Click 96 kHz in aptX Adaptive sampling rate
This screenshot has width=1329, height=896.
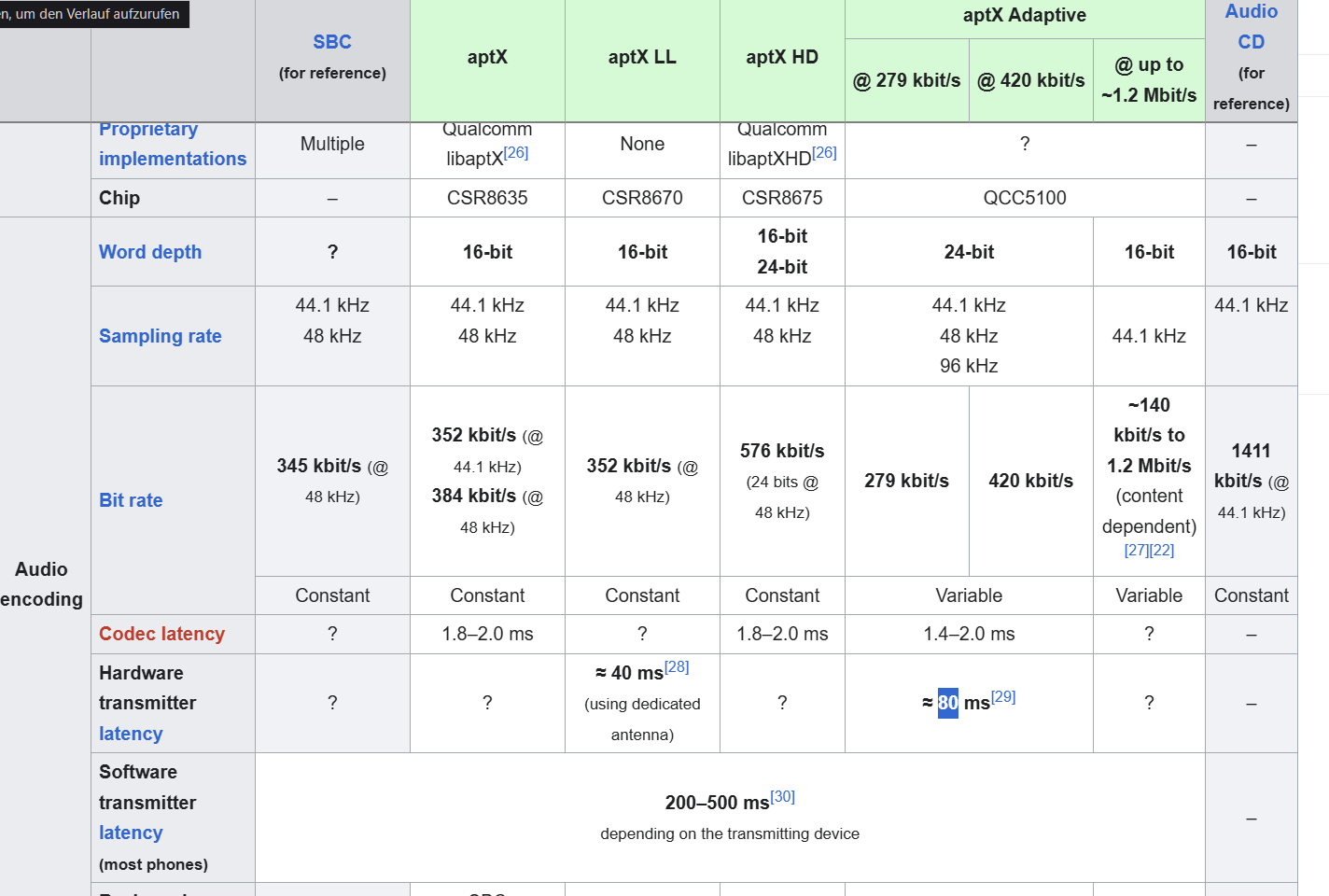pyautogui.click(x=969, y=366)
